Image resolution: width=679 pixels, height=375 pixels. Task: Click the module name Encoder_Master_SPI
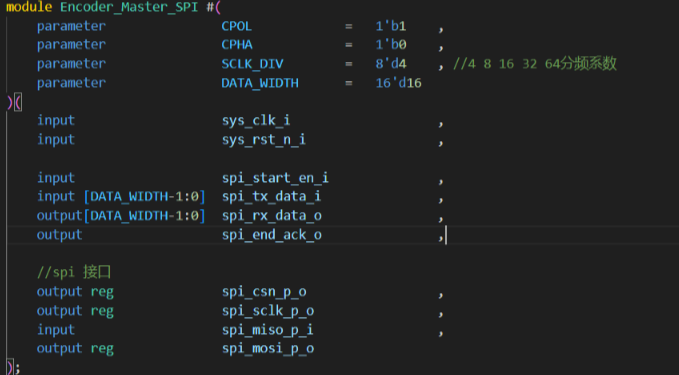129,7
